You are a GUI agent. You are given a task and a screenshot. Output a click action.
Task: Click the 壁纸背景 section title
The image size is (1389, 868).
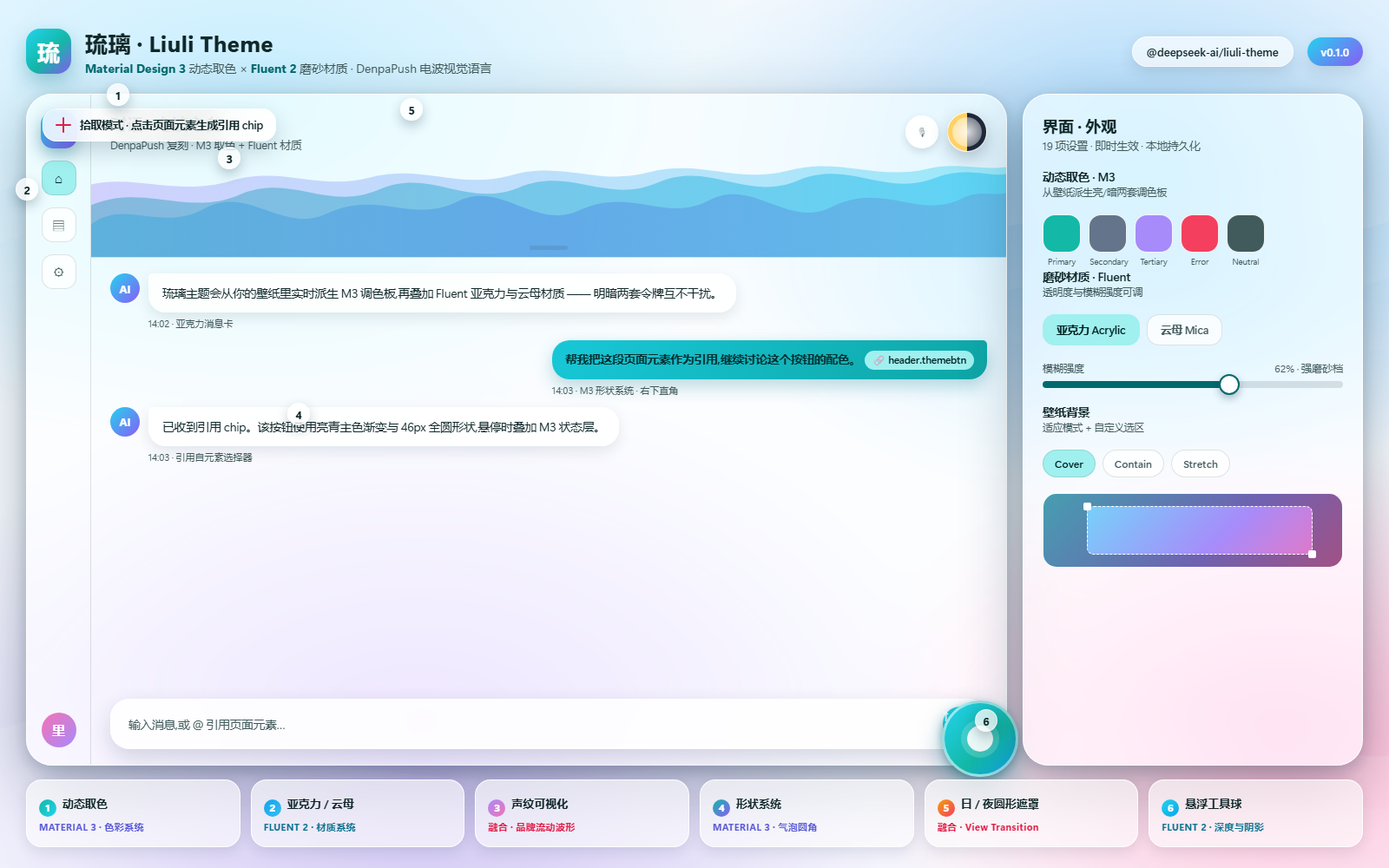[x=1066, y=412]
